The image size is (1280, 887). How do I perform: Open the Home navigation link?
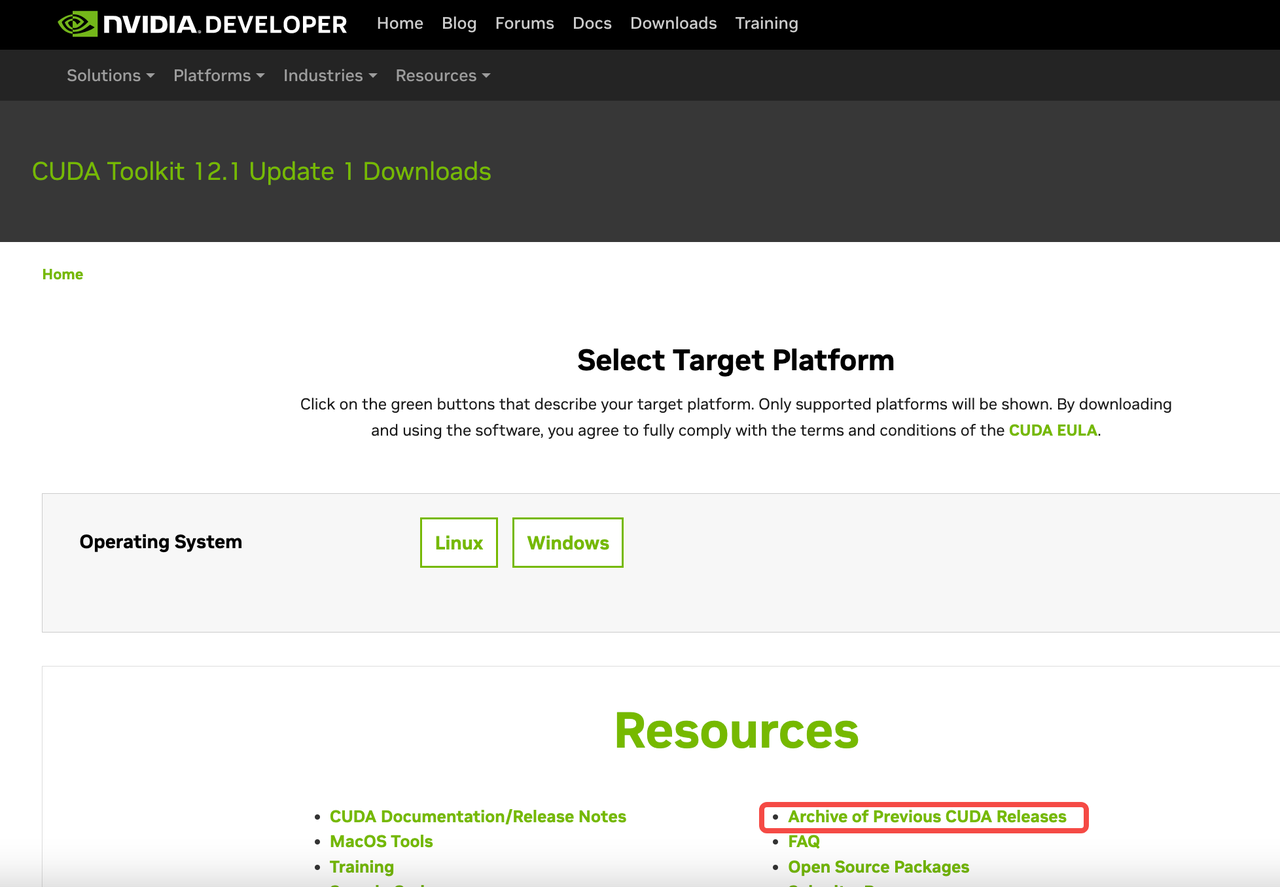[x=400, y=23]
